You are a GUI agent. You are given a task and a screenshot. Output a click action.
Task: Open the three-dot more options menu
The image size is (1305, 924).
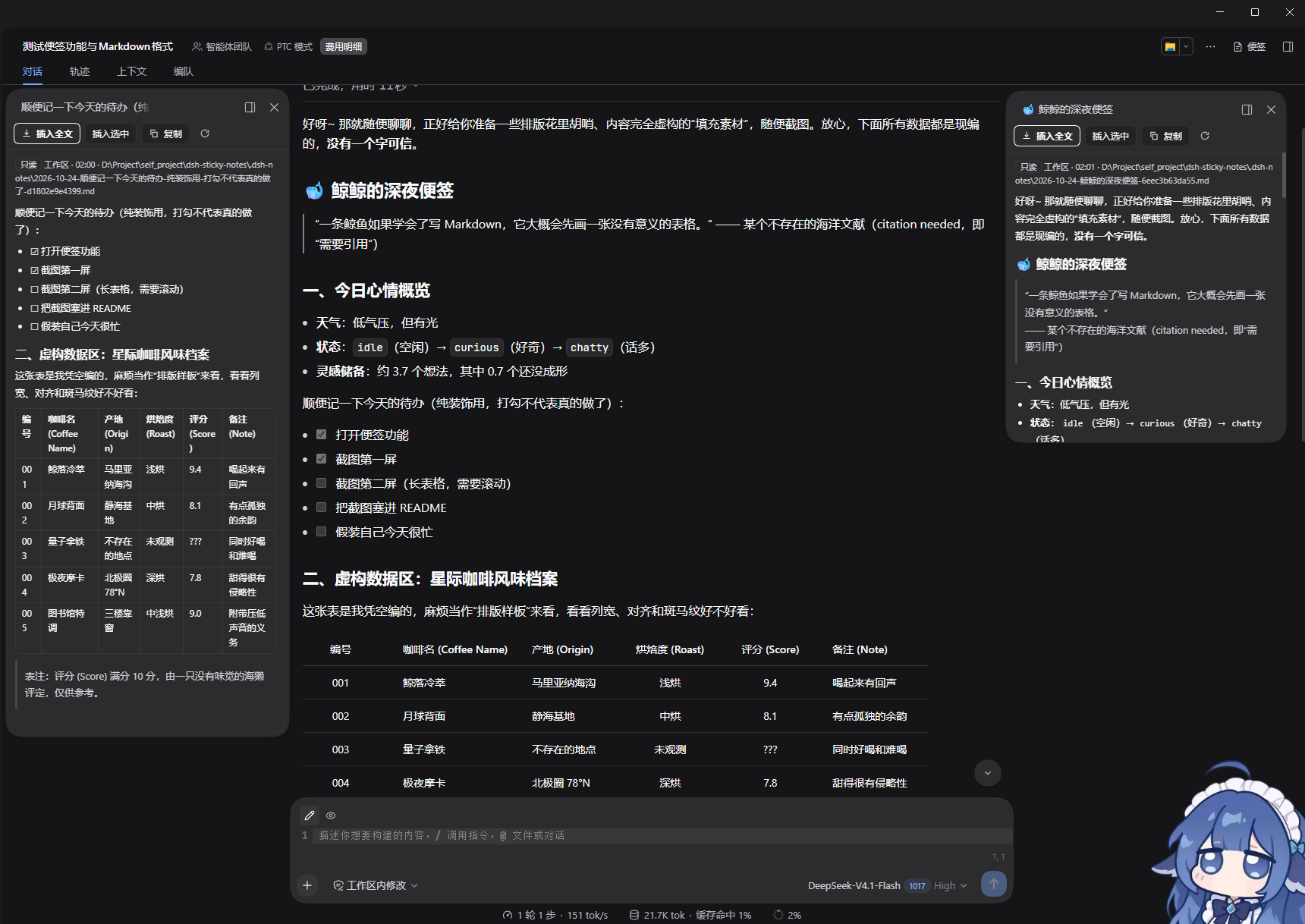click(1210, 47)
